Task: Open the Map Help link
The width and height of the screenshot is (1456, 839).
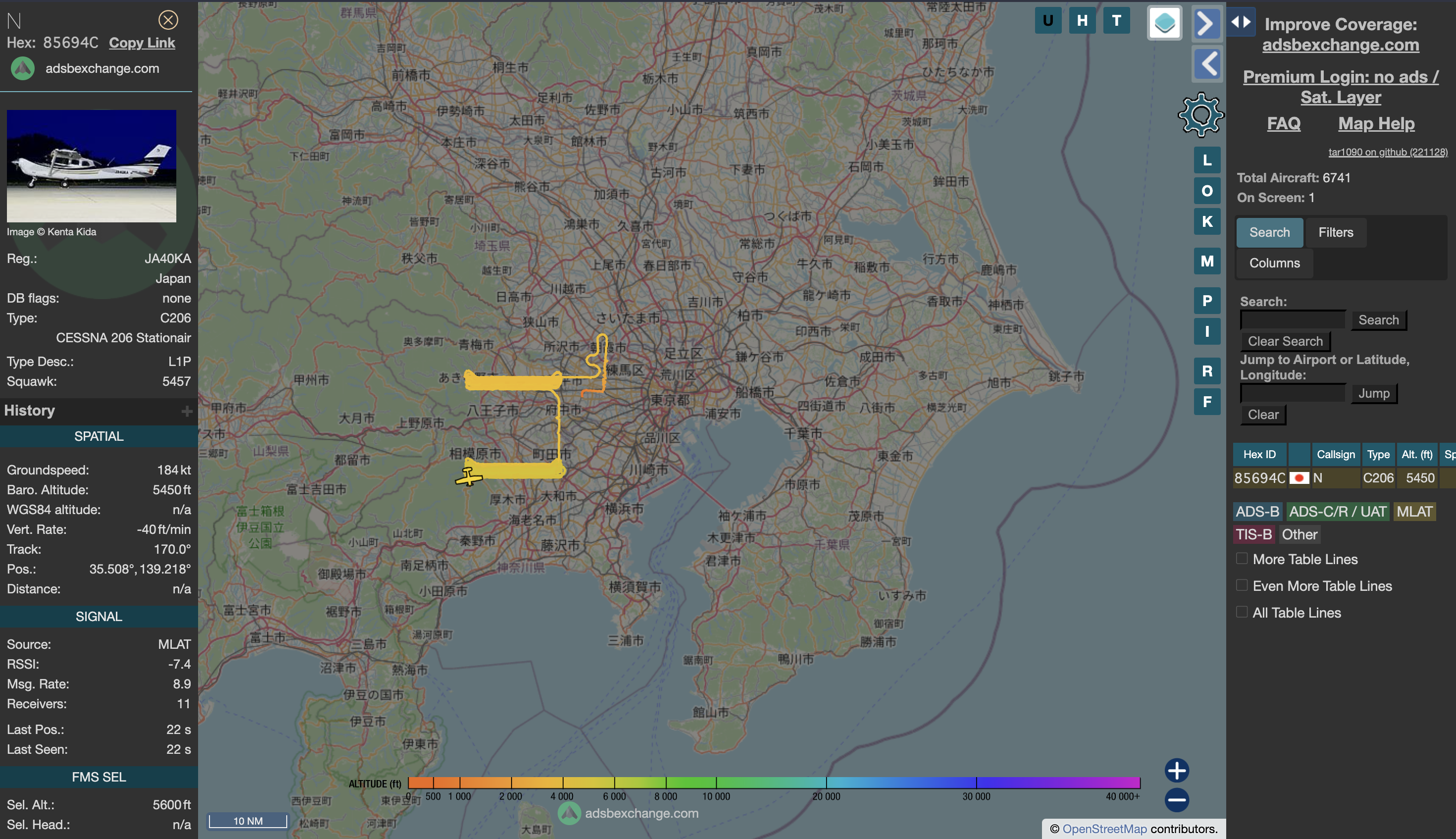Action: coord(1376,123)
